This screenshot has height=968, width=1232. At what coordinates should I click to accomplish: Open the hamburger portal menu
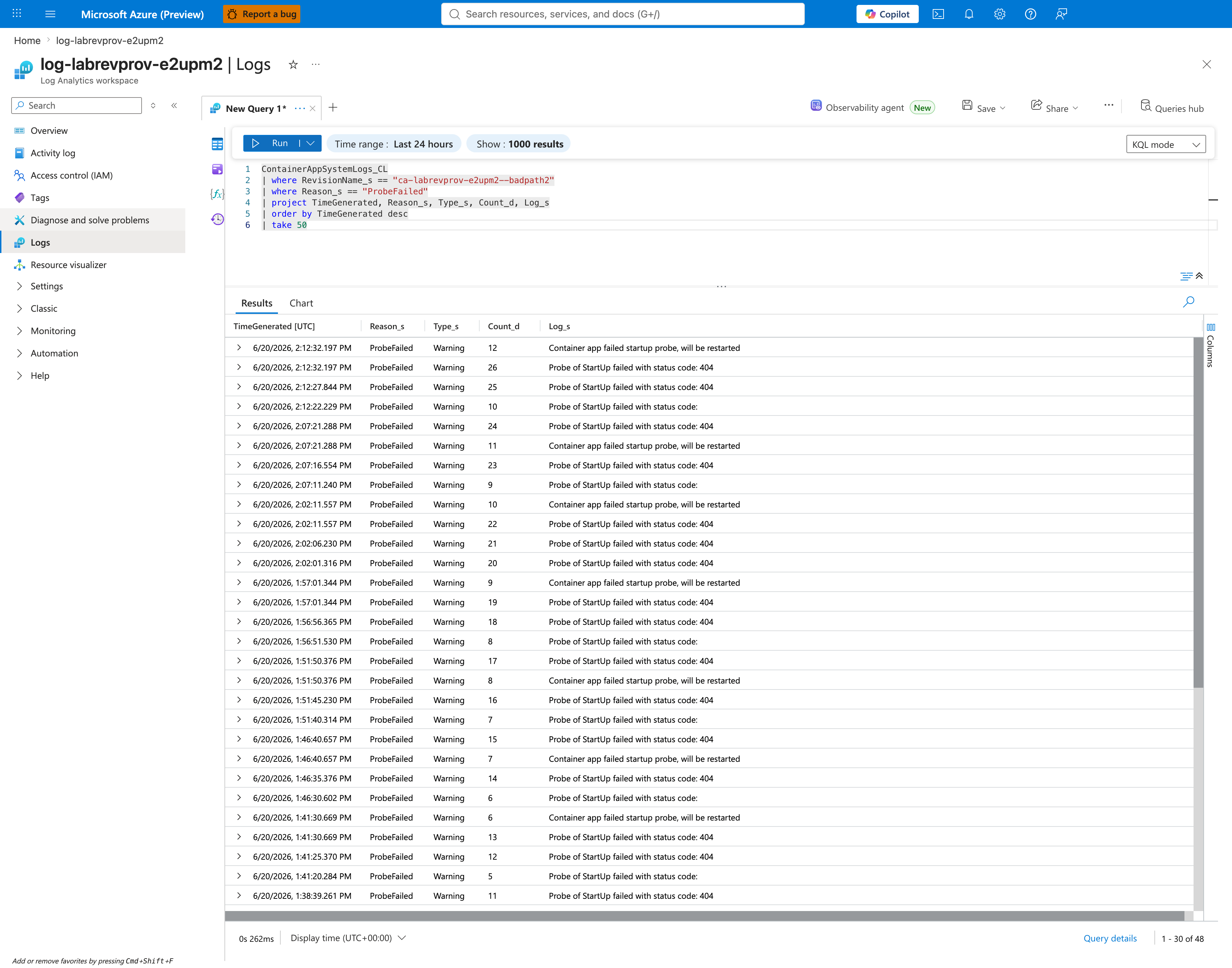(50, 14)
